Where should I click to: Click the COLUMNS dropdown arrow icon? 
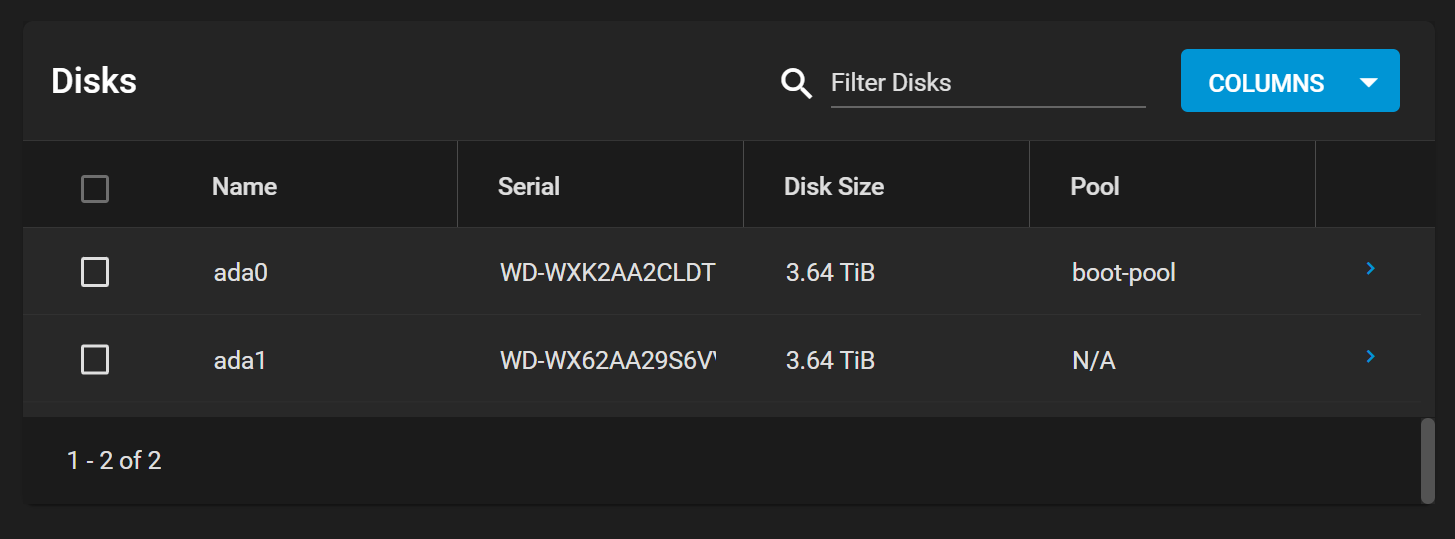(x=1369, y=83)
